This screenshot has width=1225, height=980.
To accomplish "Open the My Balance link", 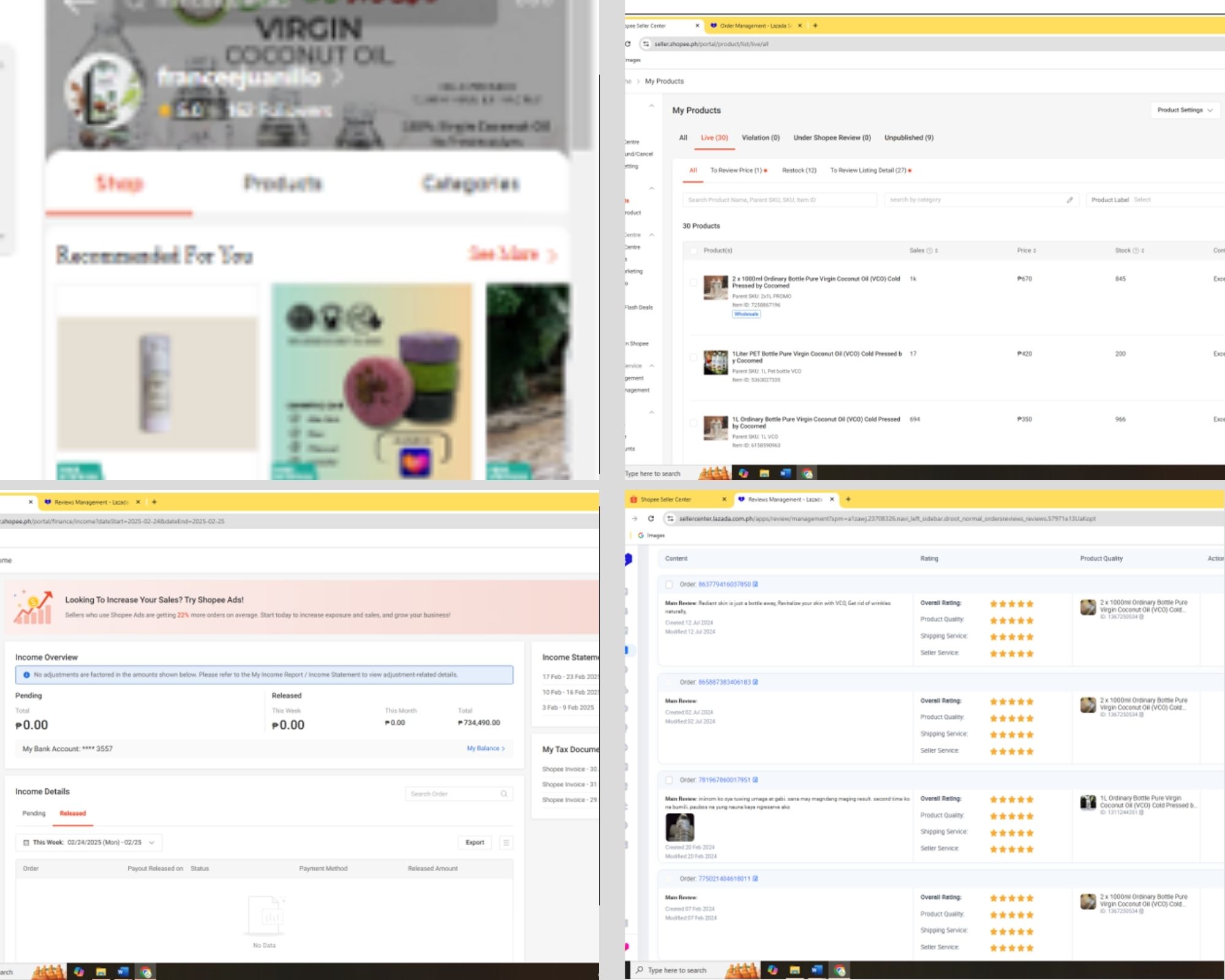I will 485,748.
